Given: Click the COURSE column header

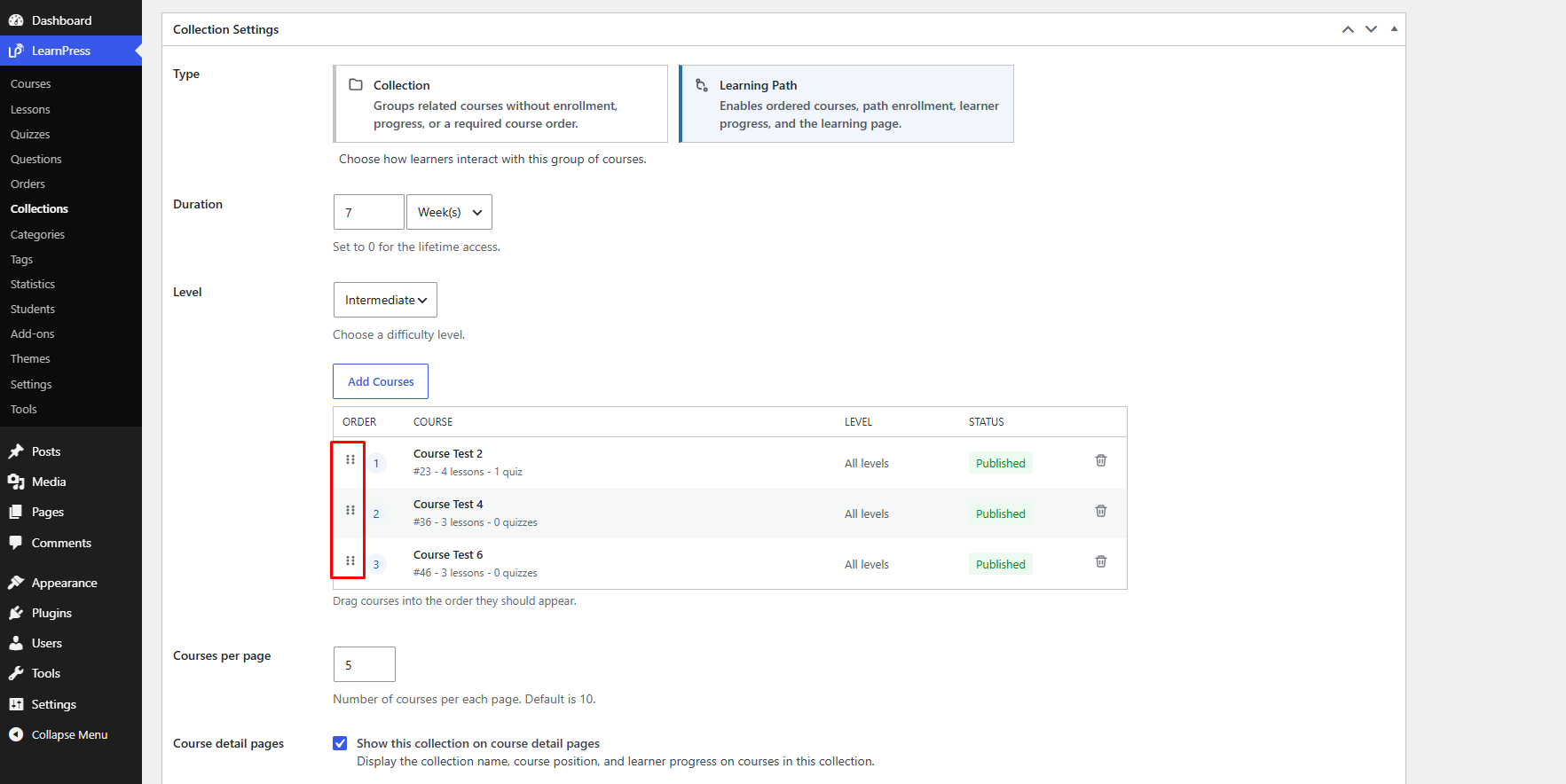Looking at the screenshot, I should point(433,422).
